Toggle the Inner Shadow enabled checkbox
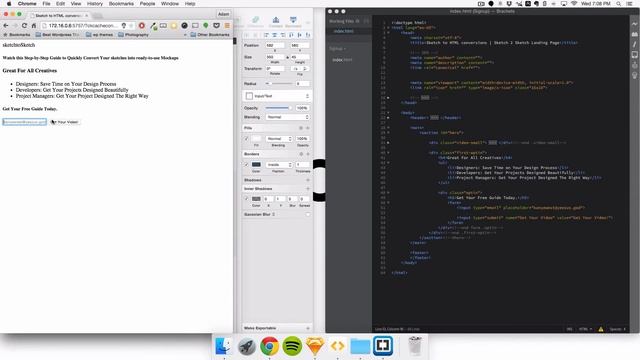The image size is (640, 360). (x=246, y=199)
